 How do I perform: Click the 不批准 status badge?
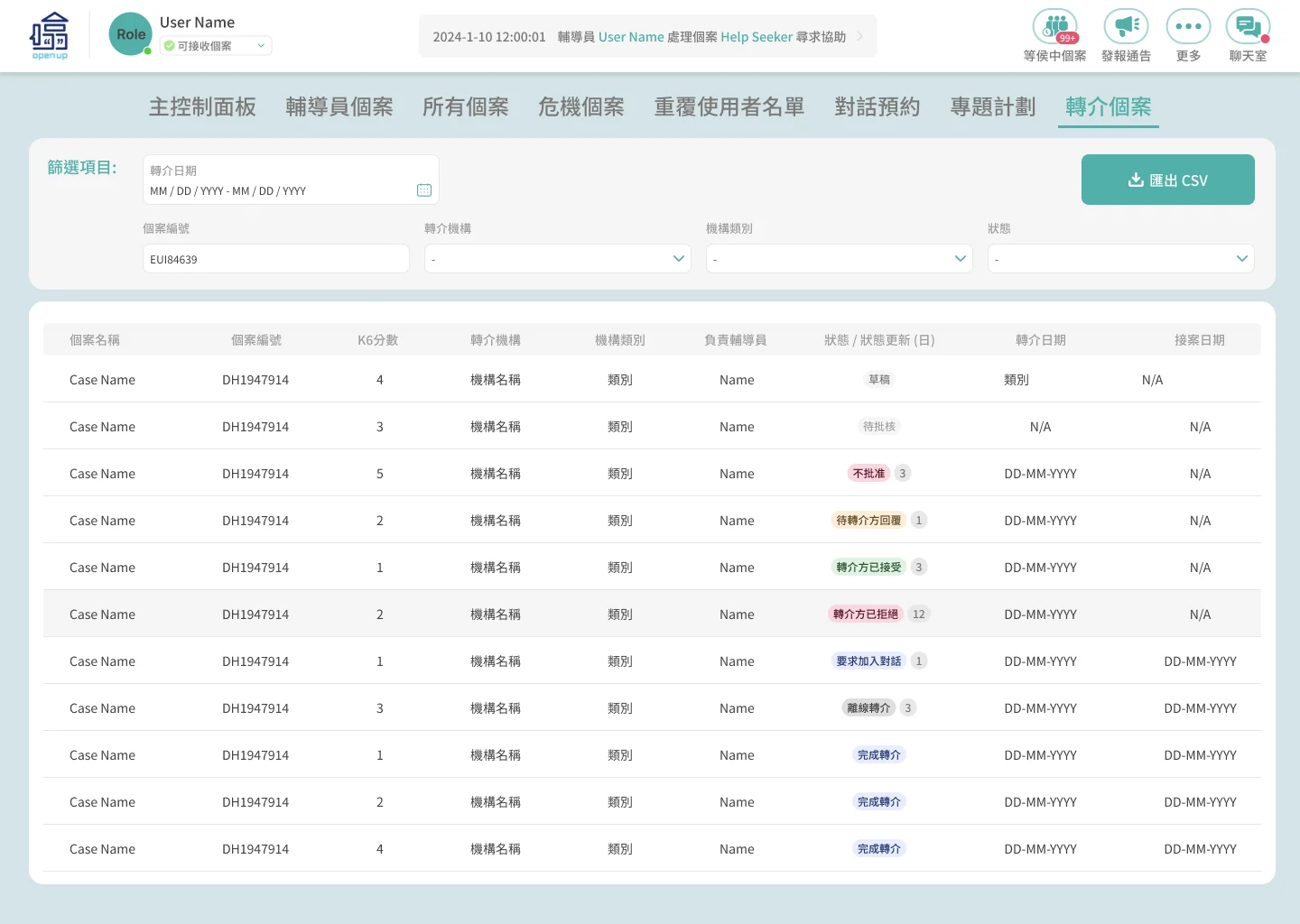pos(869,474)
